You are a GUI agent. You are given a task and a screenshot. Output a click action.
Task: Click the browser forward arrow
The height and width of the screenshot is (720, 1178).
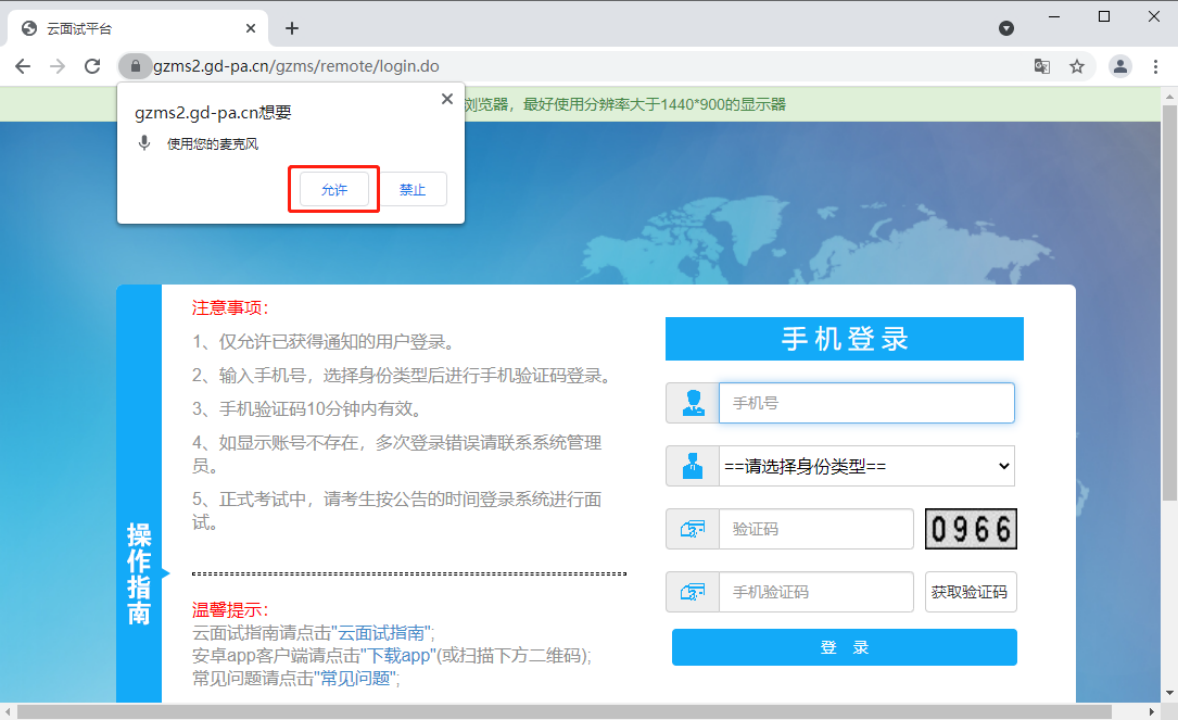pyautogui.click(x=57, y=66)
